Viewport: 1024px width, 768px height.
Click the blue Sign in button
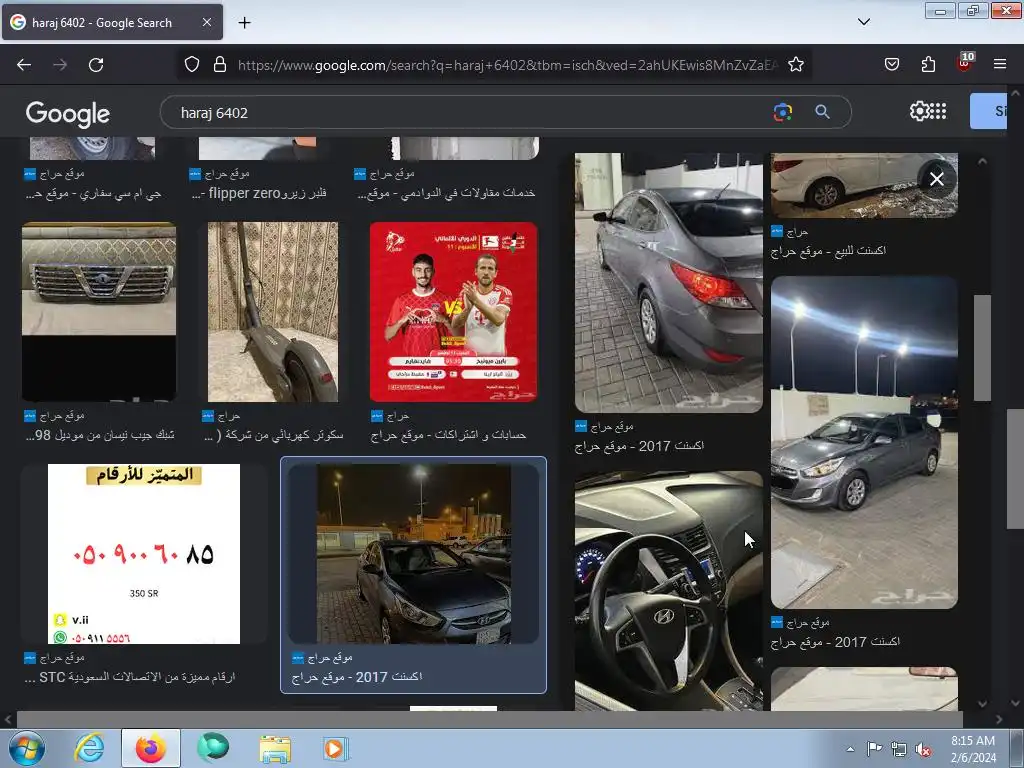(989, 111)
